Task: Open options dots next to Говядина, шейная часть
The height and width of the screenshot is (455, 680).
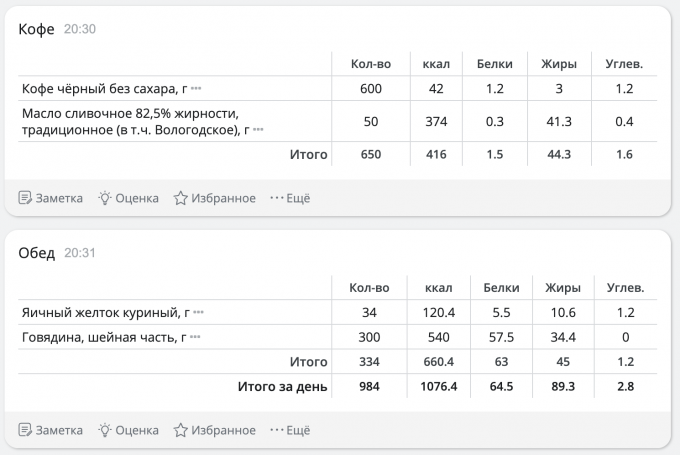Action: (196, 337)
